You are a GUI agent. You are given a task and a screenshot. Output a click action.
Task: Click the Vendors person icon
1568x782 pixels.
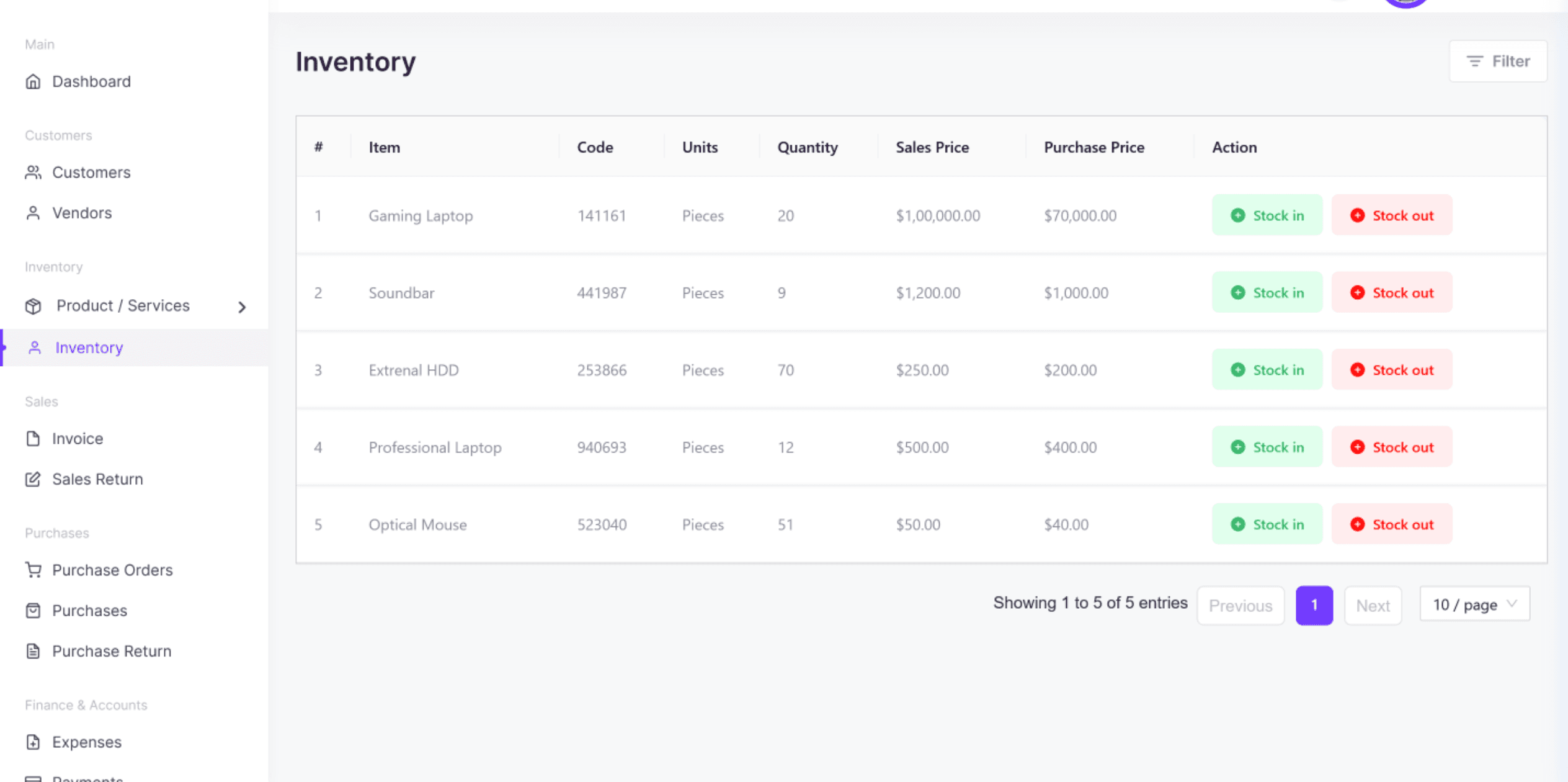(x=33, y=213)
